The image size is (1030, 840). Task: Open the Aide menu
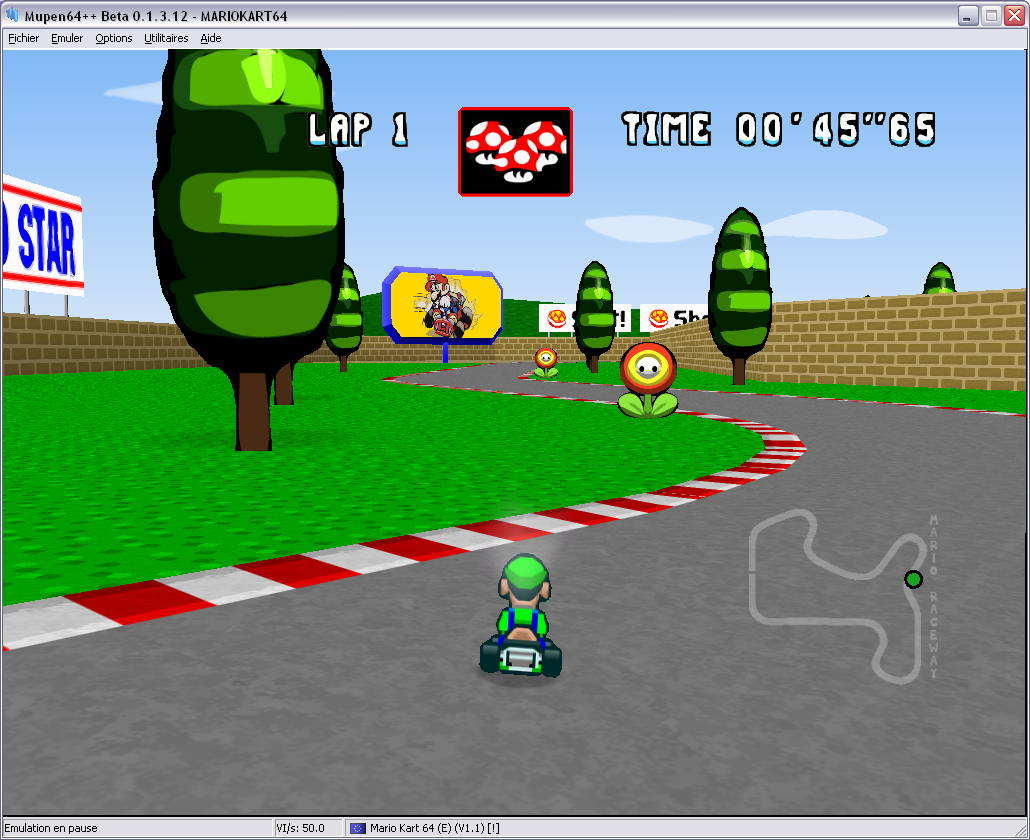(x=211, y=38)
